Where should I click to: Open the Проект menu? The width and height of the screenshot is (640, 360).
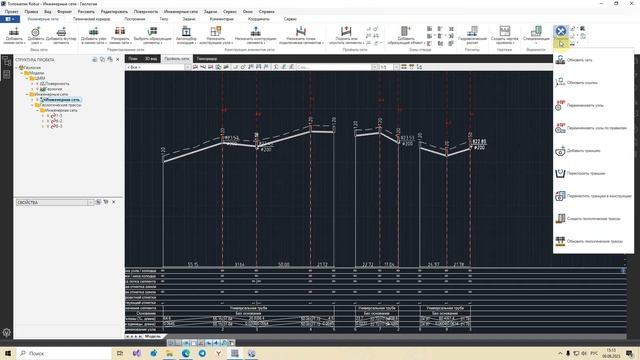click(11, 12)
